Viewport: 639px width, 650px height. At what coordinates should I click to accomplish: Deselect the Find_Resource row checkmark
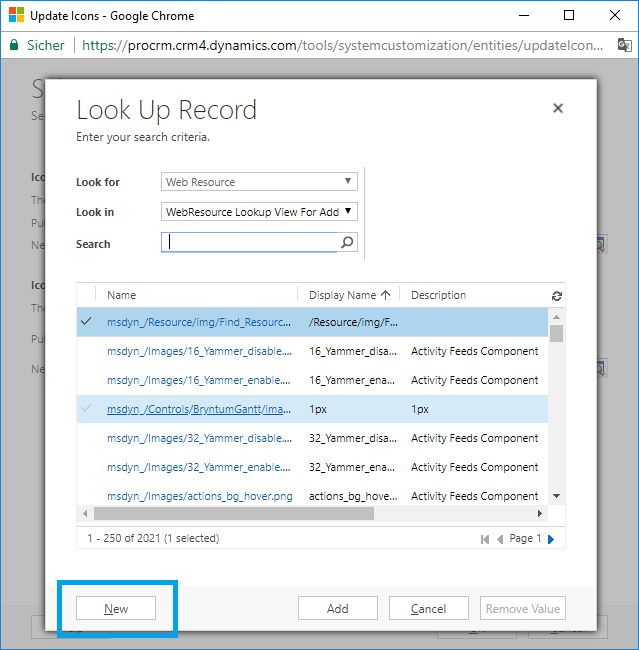coord(86,322)
